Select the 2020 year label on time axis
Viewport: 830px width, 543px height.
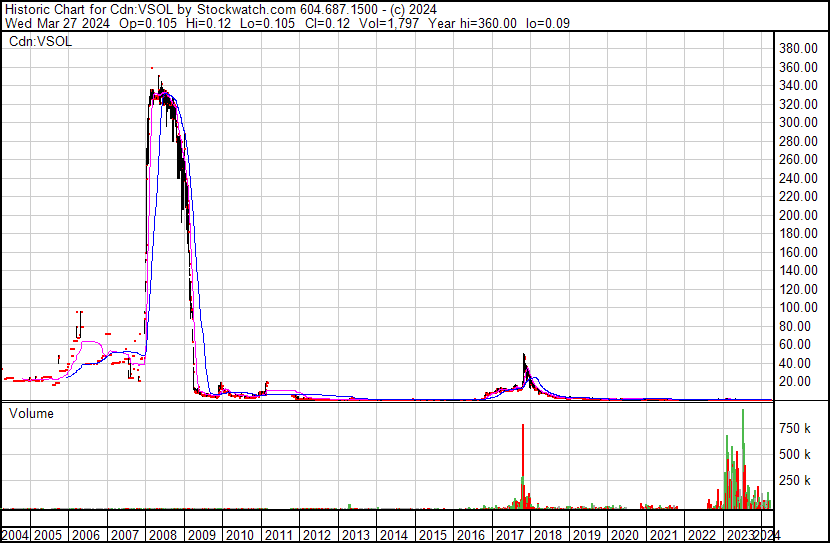click(x=625, y=534)
